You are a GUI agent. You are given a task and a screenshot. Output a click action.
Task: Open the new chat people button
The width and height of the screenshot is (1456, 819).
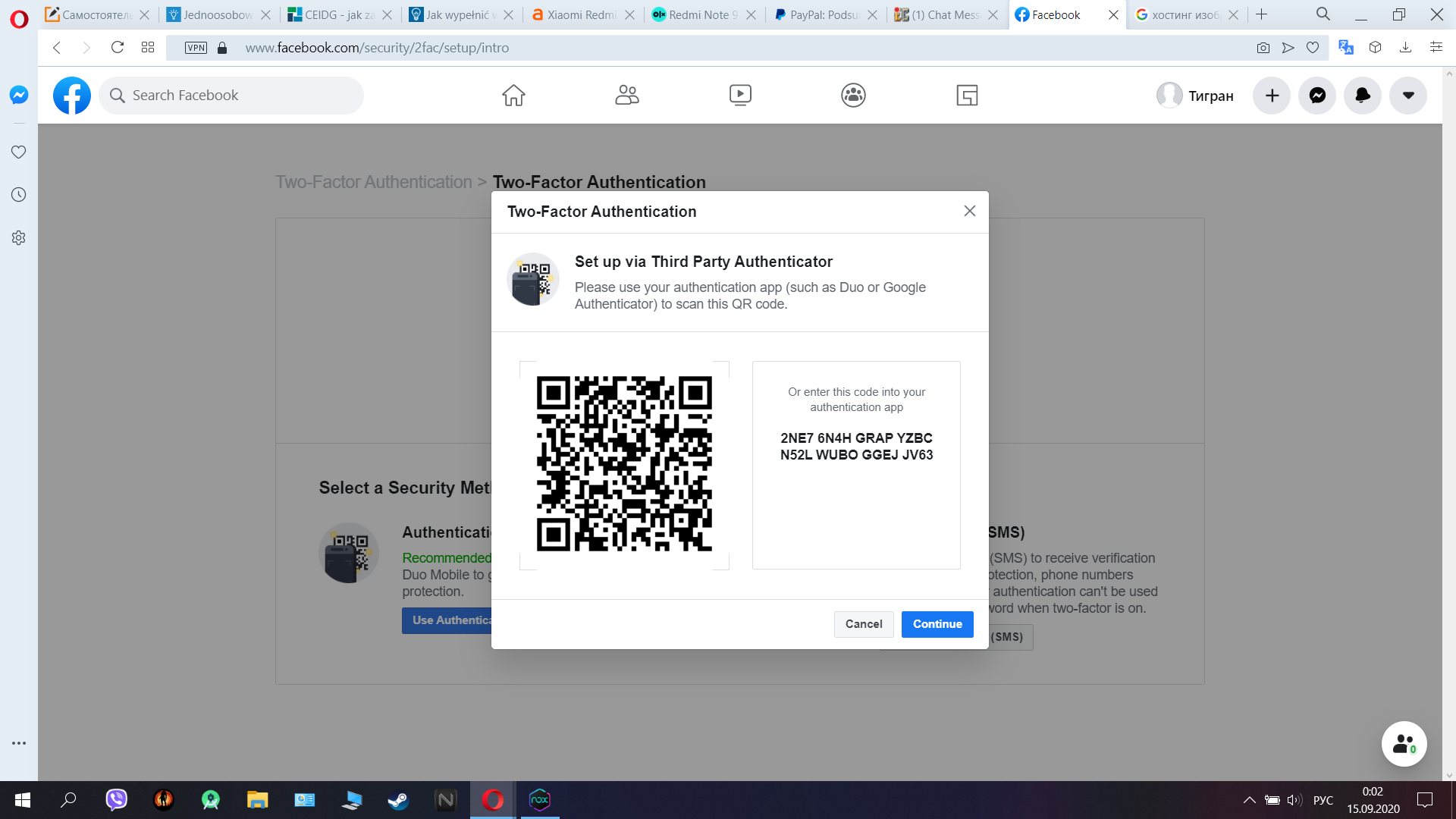(1404, 743)
